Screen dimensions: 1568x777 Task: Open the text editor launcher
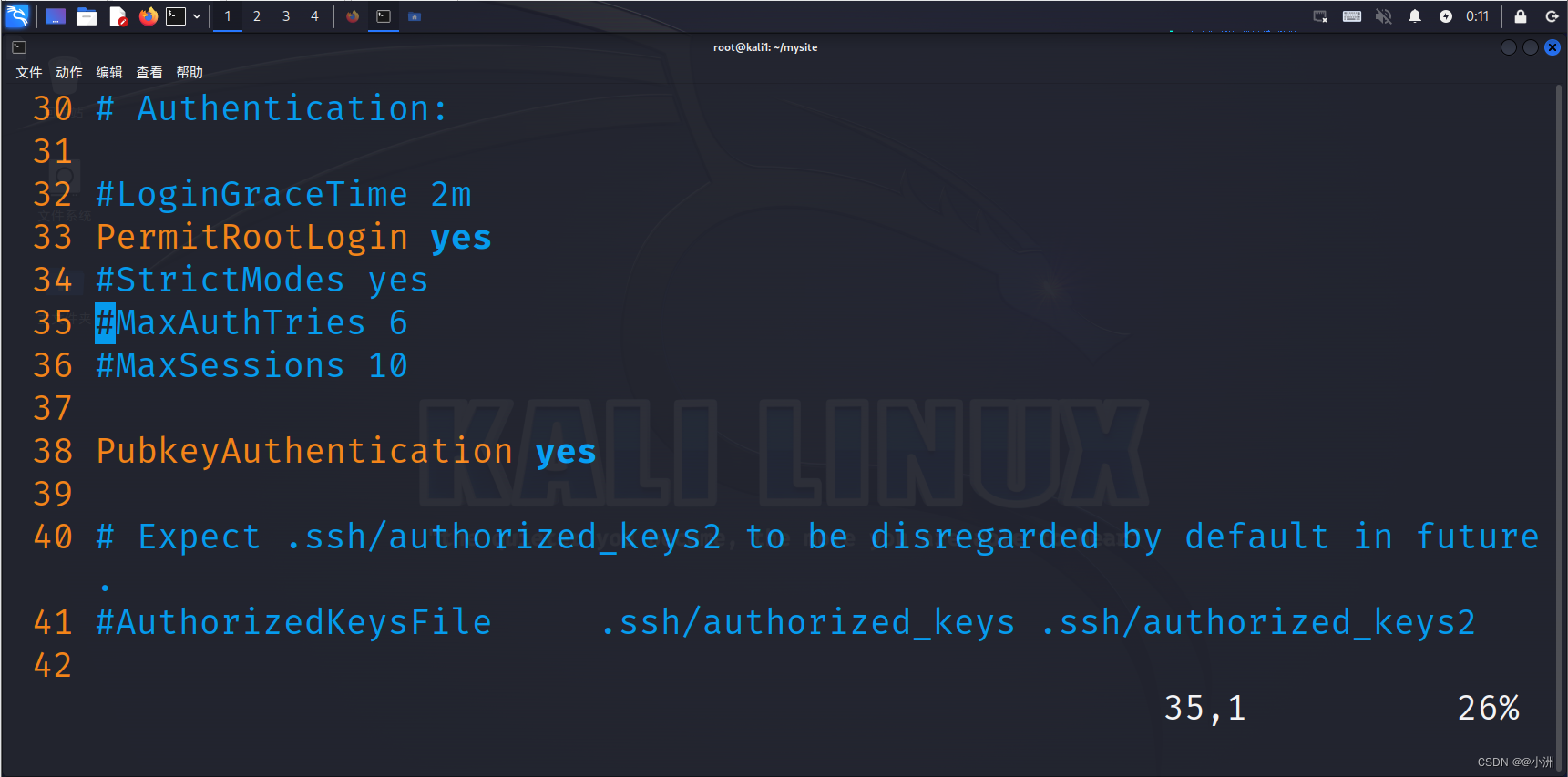click(x=118, y=15)
